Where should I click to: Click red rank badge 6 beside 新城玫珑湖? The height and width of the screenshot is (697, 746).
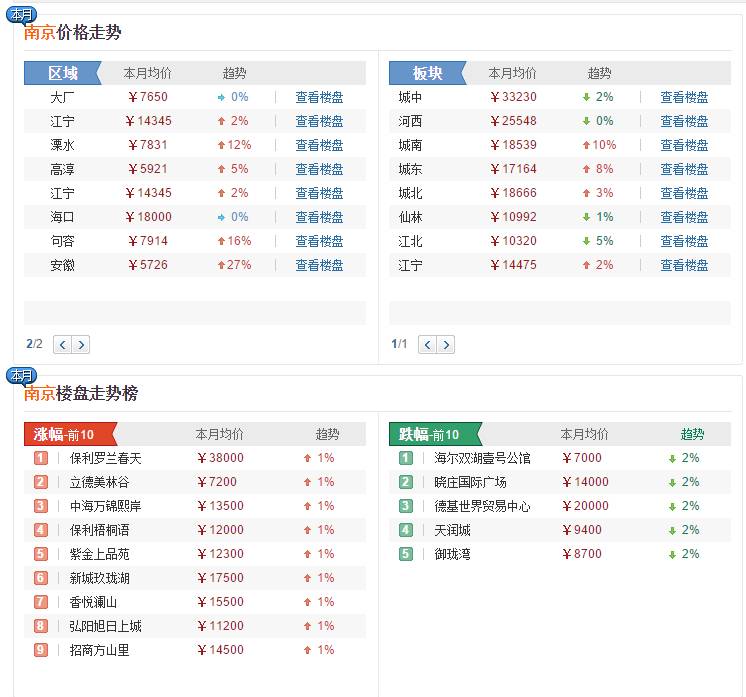click(x=41, y=578)
